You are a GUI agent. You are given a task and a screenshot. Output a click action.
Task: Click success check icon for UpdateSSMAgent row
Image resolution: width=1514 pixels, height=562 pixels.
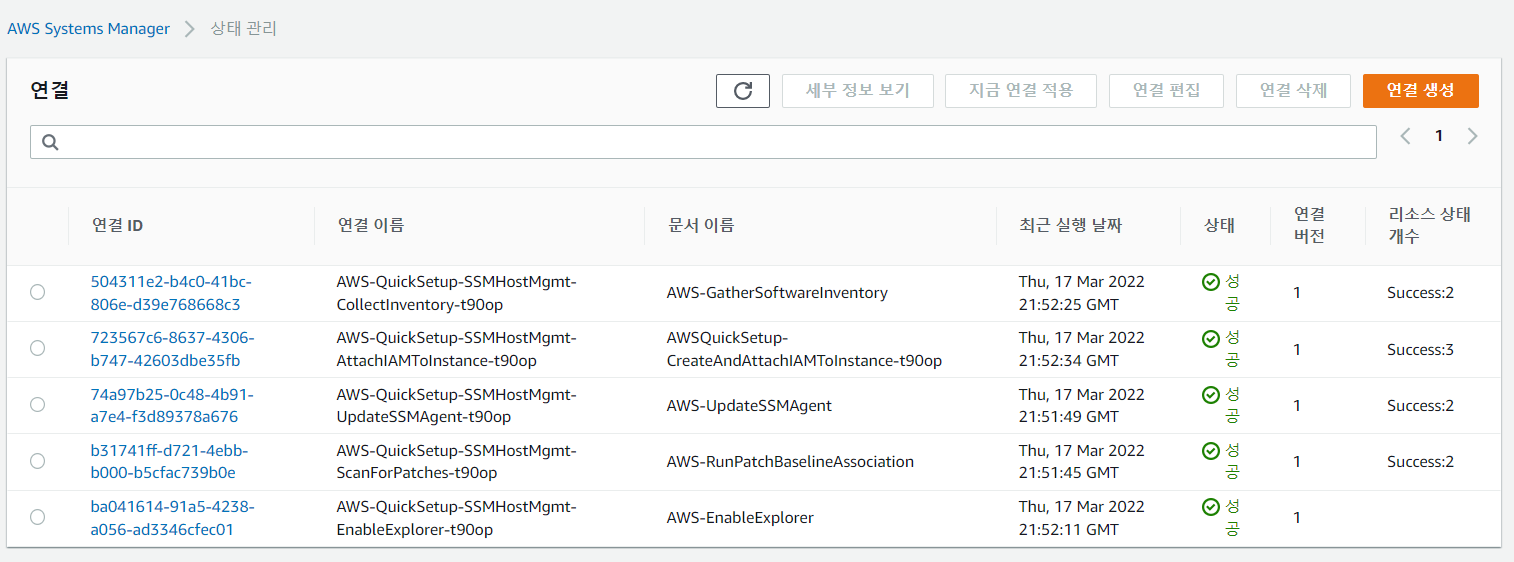click(1210, 394)
